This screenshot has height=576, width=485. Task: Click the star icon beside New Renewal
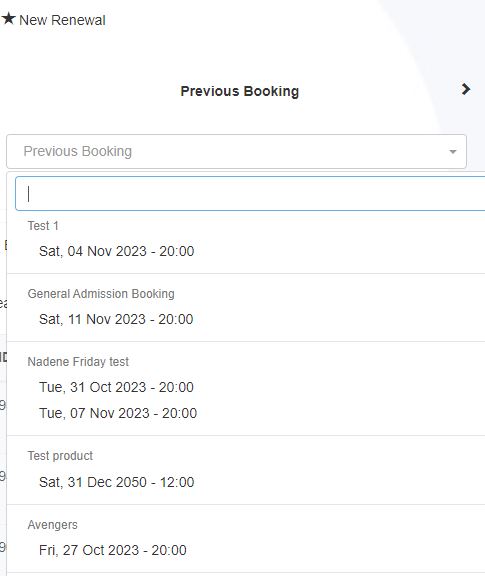(8, 18)
